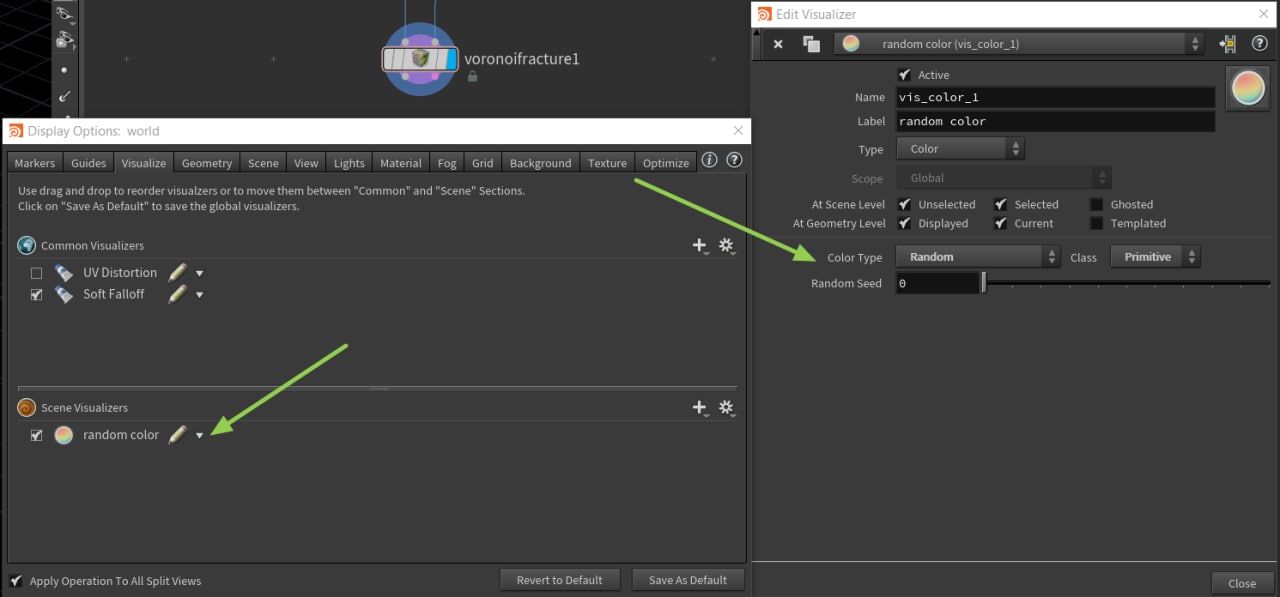The height and width of the screenshot is (597, 1280).
Task: Enable the Templated checkbox
Action: click(1096, 223)
